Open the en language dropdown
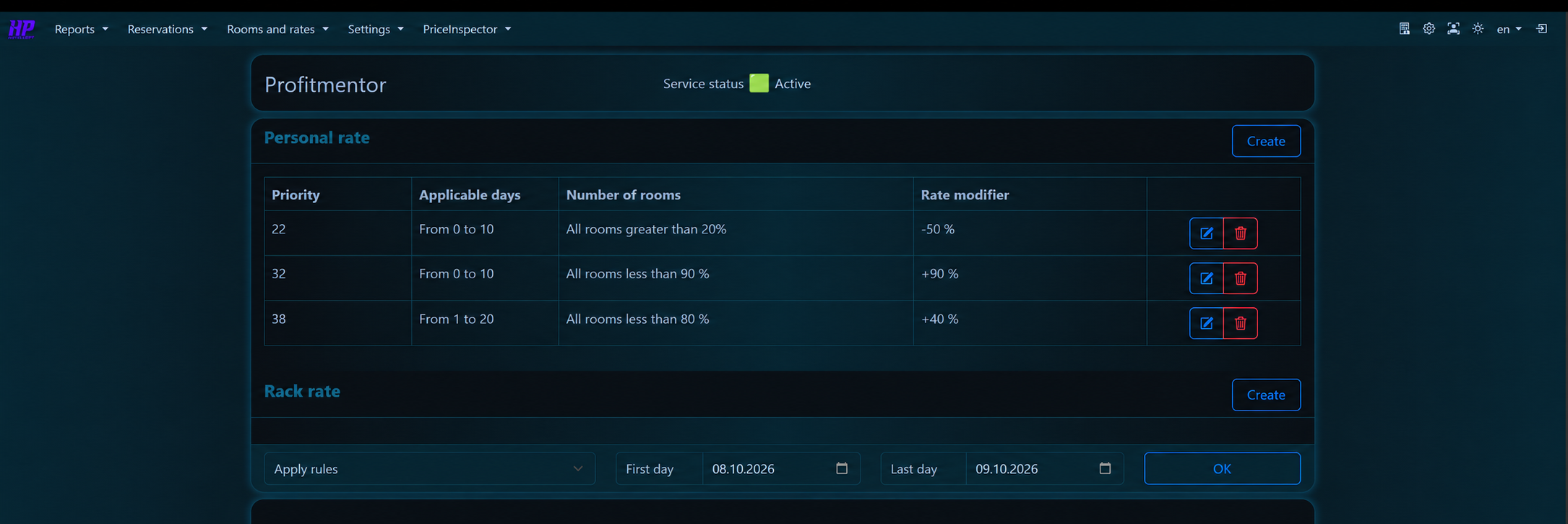The width and height of the screenshot is (1568, 524). click(x=1509, y=29)
